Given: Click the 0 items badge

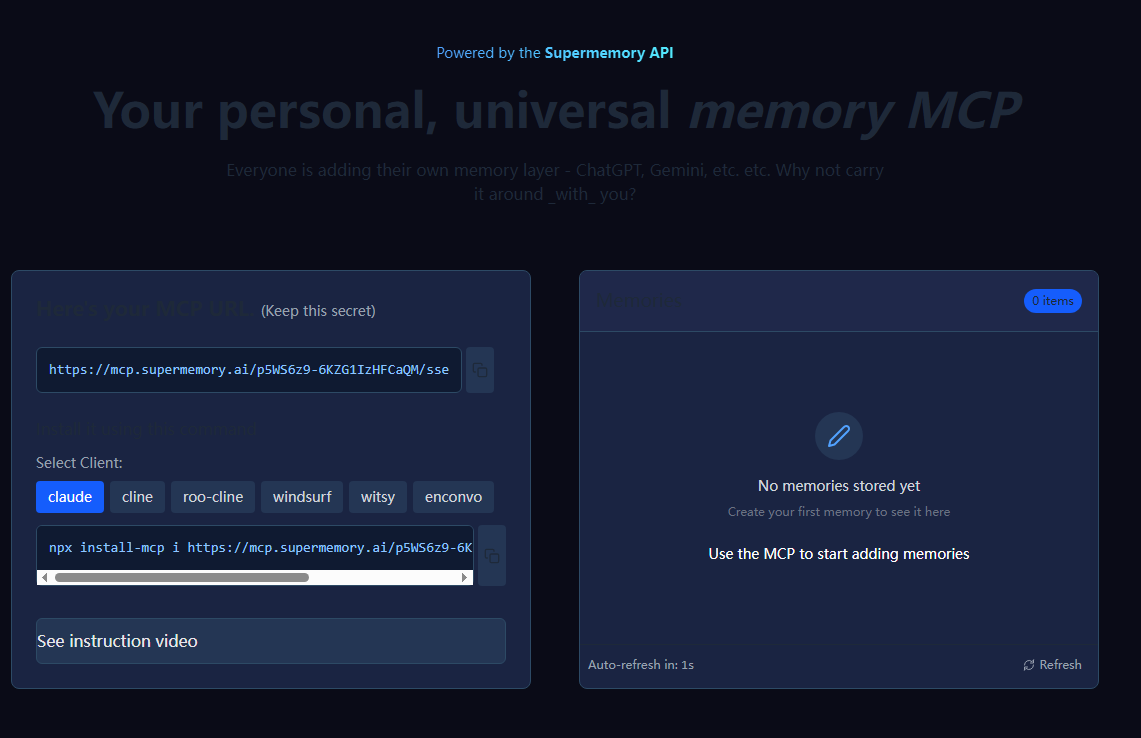Looking at the screenshot, I should tap(1052, 300).
